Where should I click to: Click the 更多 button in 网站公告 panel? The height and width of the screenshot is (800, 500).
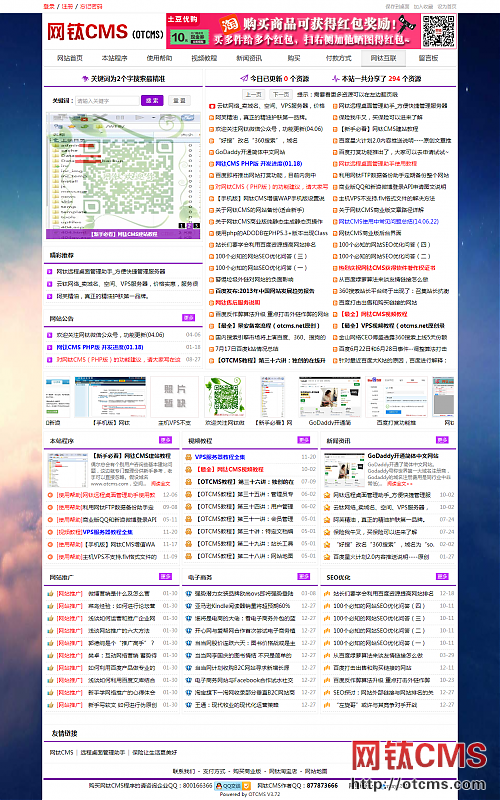click(189, 318)
